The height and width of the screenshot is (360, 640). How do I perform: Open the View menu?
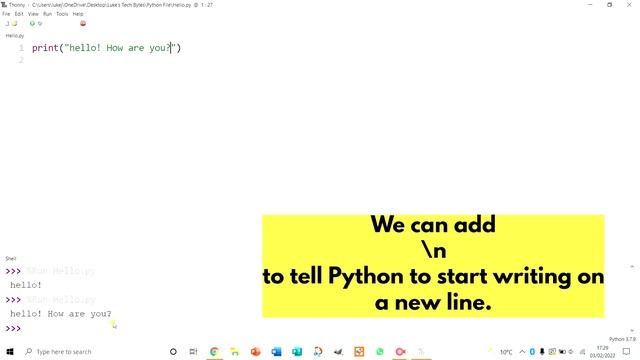(x=33, y=14)
